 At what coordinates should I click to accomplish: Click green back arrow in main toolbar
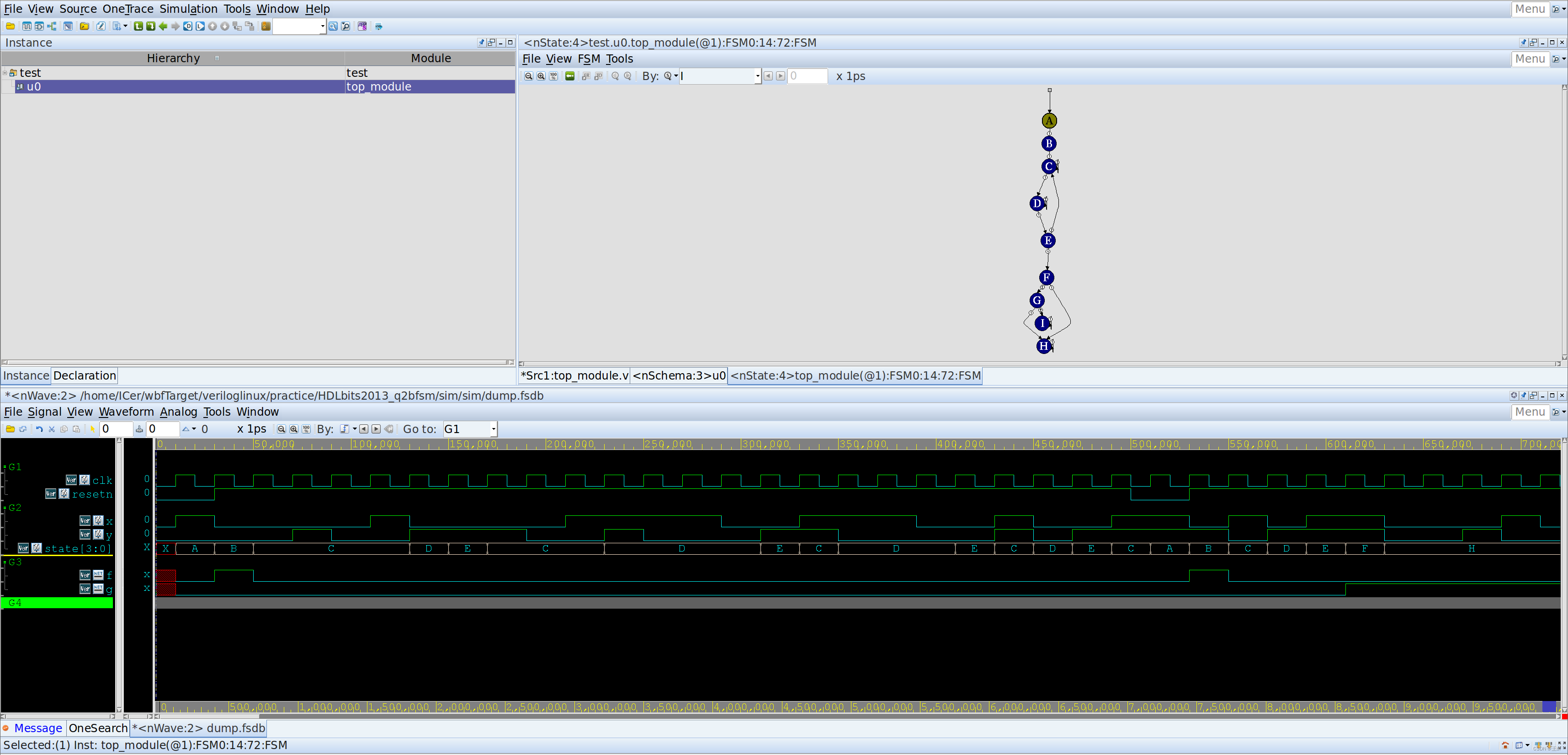pyautogui.click(x=163, y=26)
